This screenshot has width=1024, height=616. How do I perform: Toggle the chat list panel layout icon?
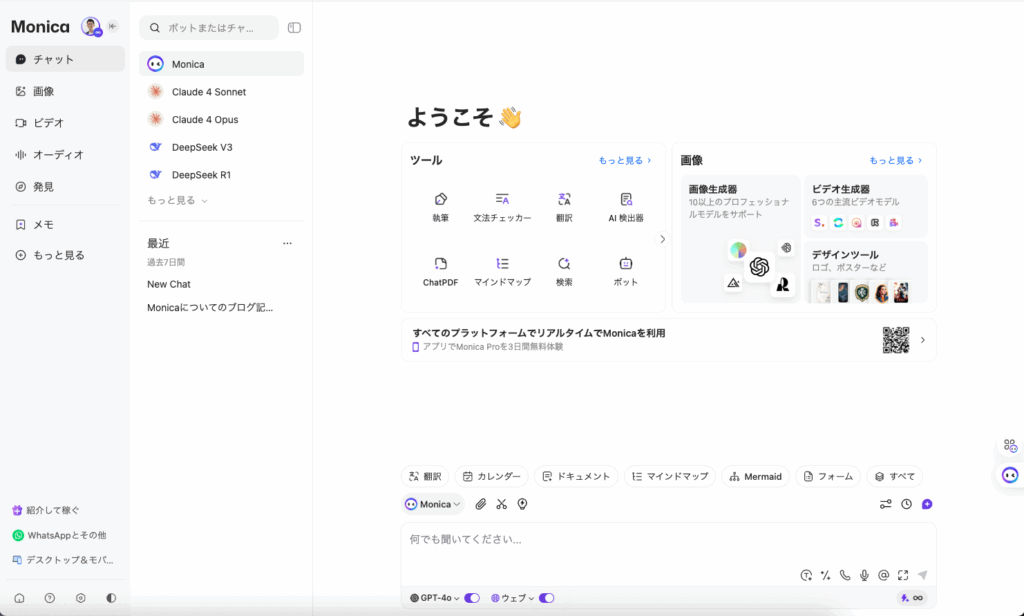(295, 27)
